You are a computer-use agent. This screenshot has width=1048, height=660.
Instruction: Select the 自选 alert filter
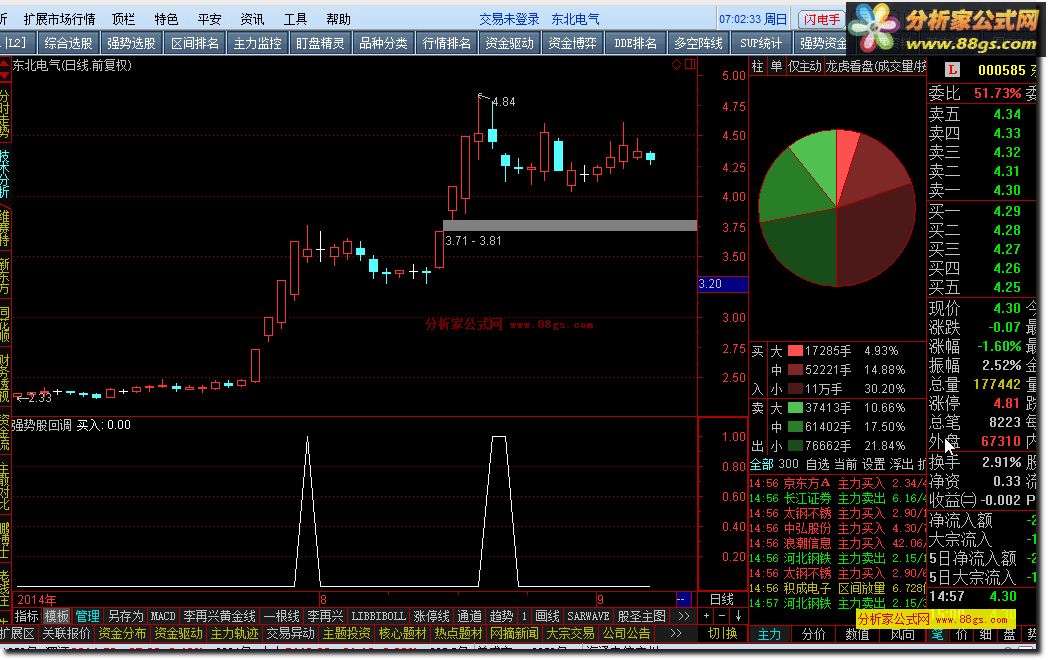tap(817, 464)
